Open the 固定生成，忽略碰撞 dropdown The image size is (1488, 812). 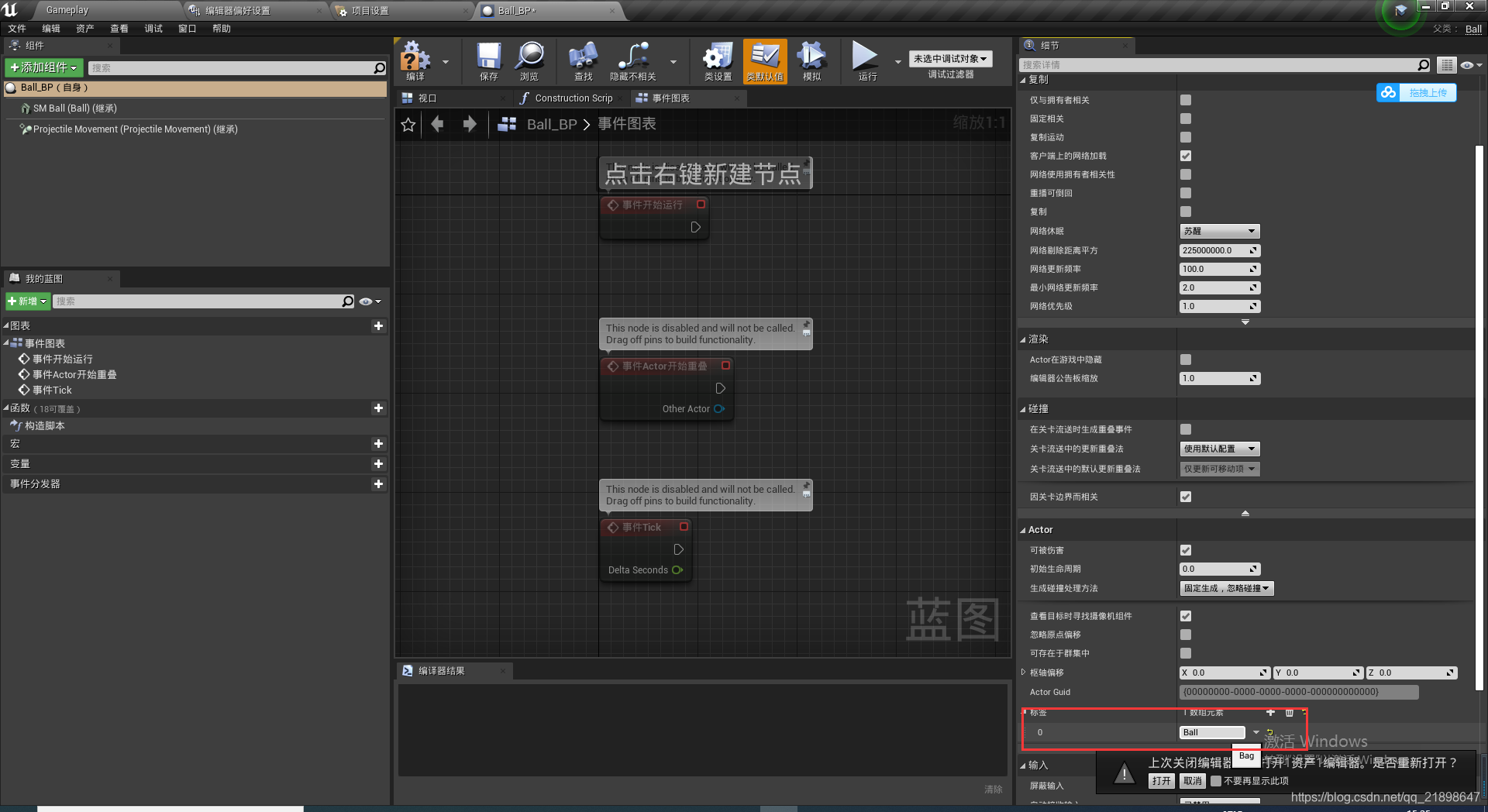pos(1227,588)
